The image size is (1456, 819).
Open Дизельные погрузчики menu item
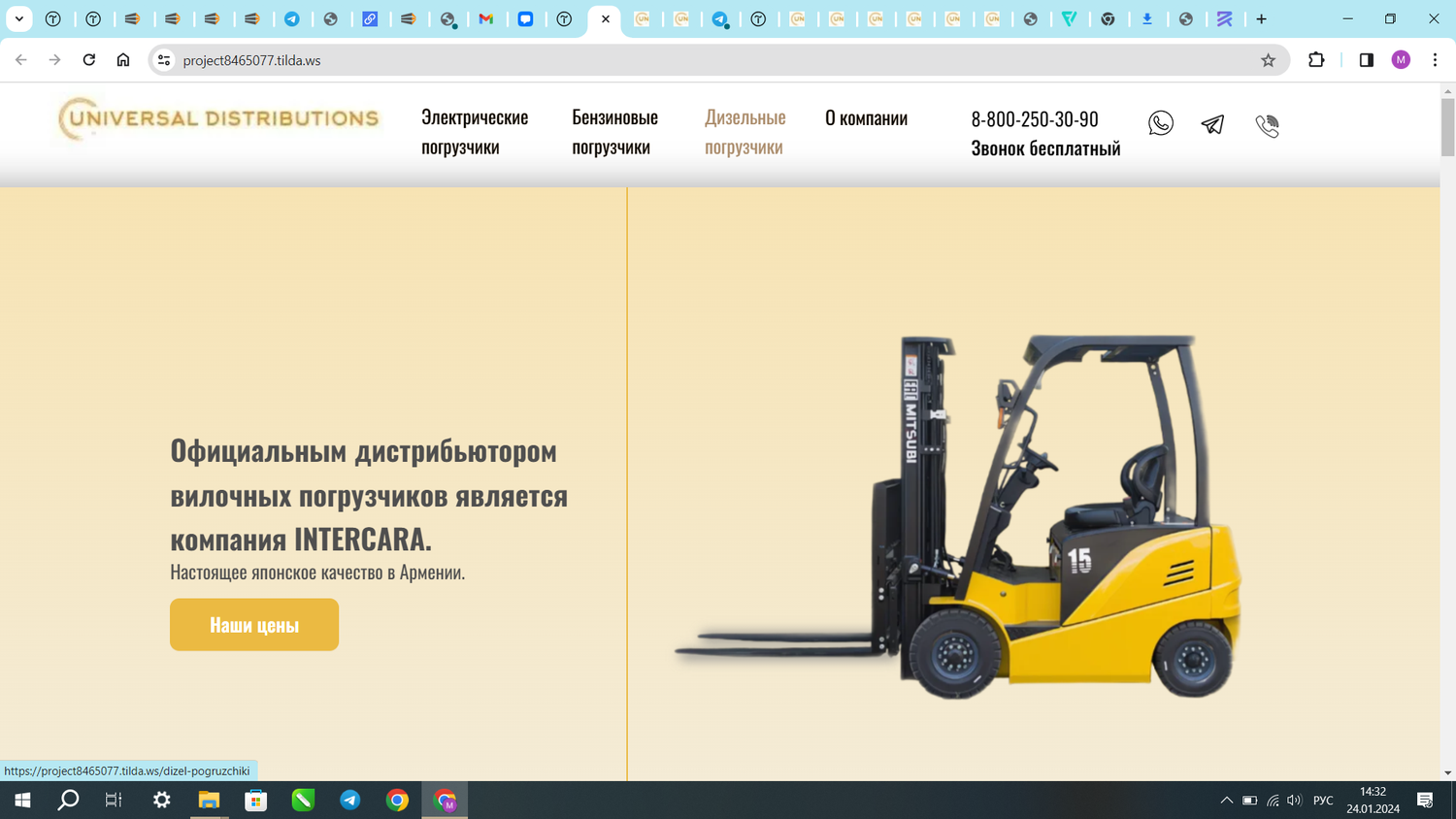(745, 132)
